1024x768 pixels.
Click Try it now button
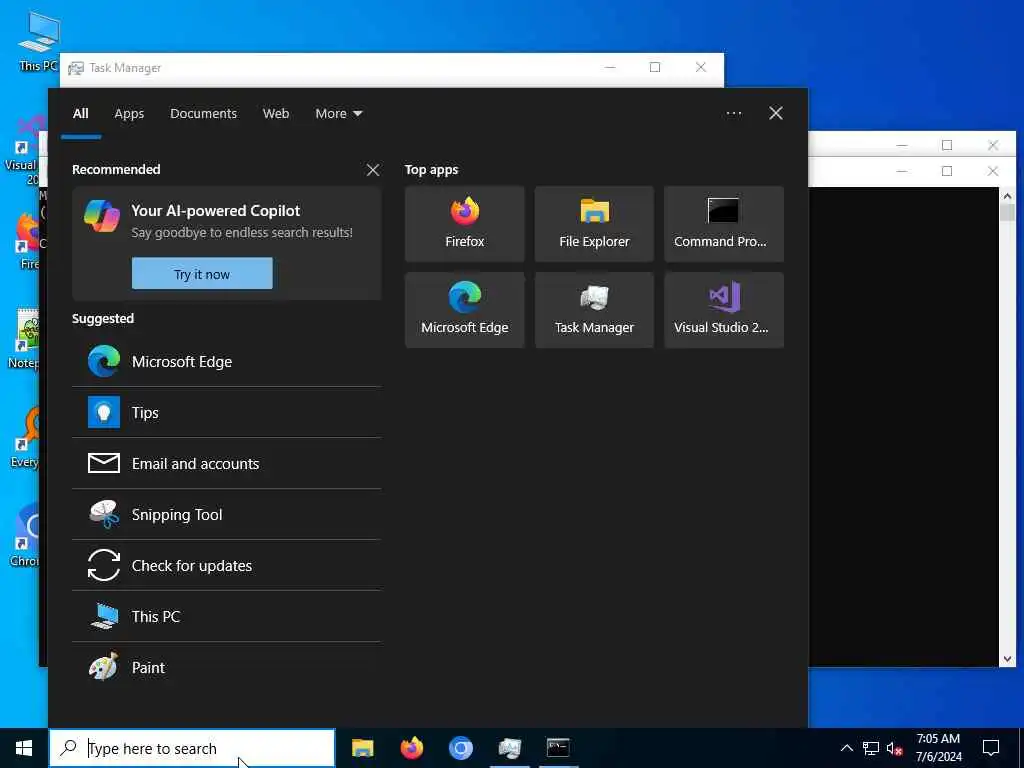pyautogui.click(x=202, y=274)
